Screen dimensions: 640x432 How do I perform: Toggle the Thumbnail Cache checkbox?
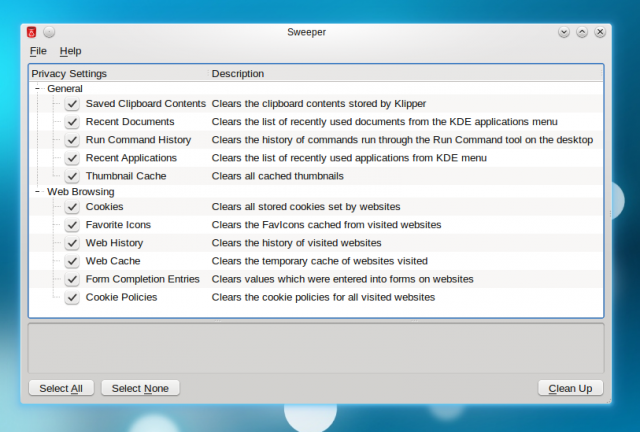(72, 176)
